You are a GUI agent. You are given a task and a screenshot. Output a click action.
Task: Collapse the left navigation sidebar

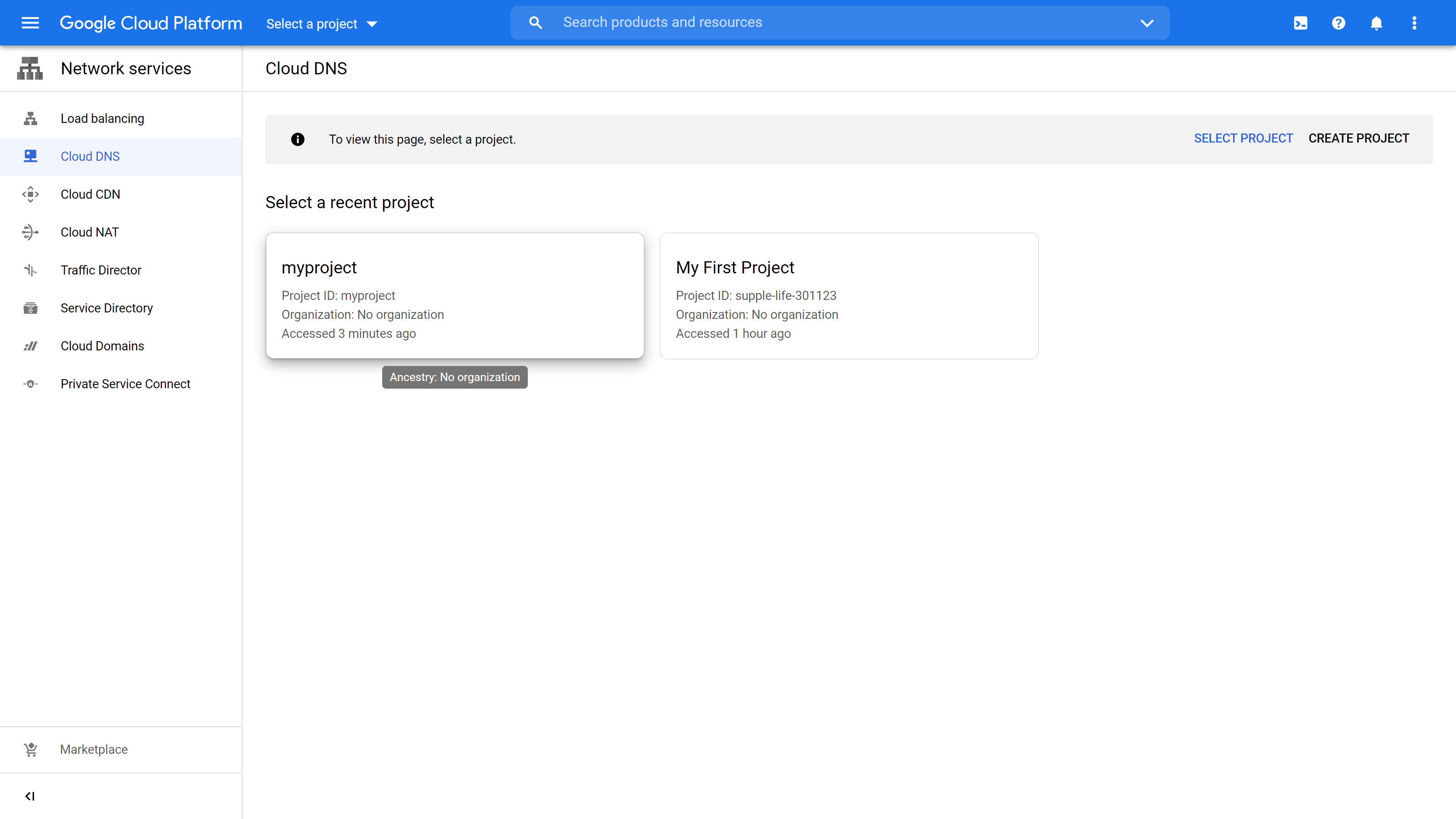click(x=30, y=796)
